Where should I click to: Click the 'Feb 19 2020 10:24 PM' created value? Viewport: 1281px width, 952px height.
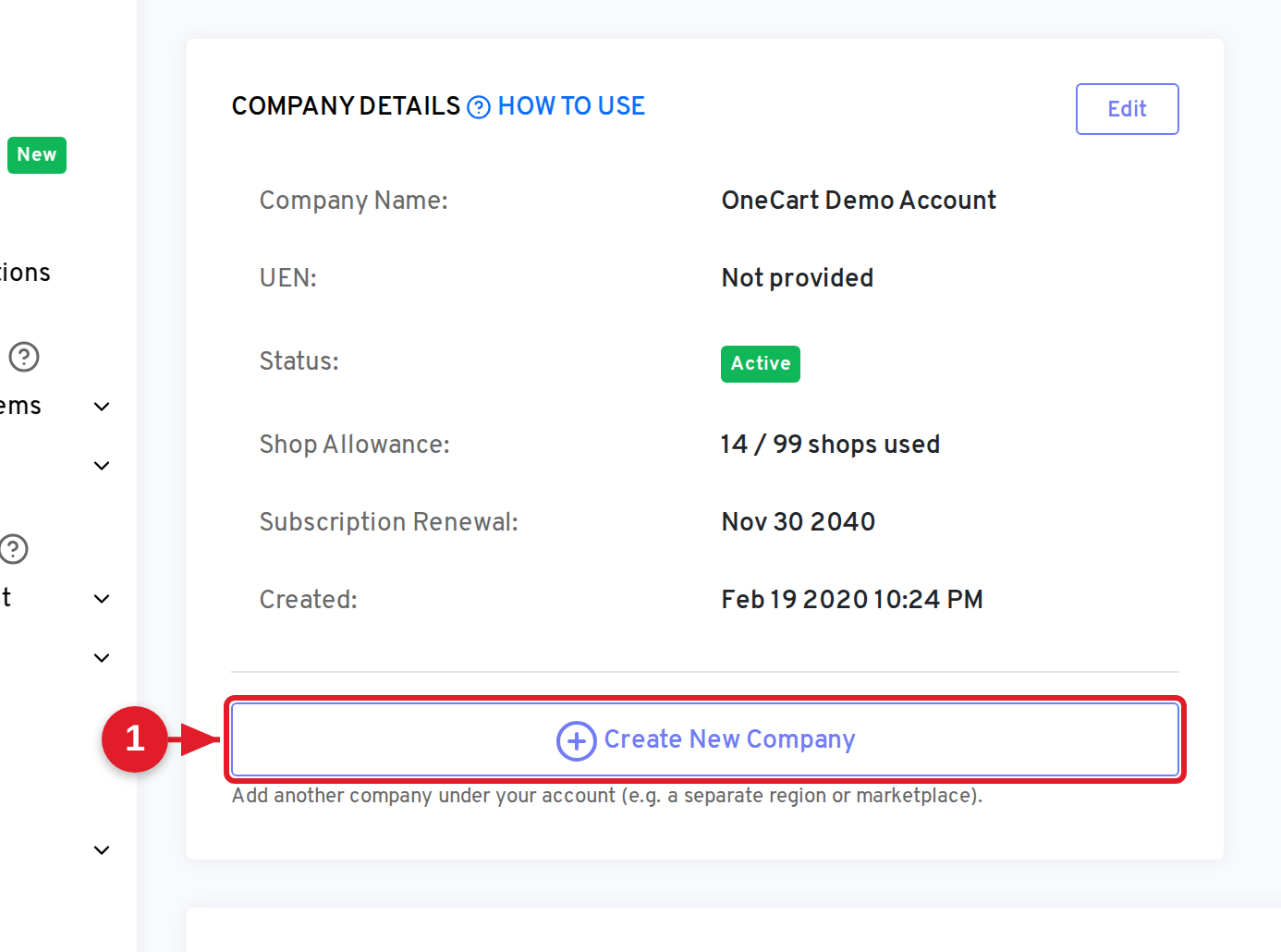pyautogui.click(x=852, y=600)
